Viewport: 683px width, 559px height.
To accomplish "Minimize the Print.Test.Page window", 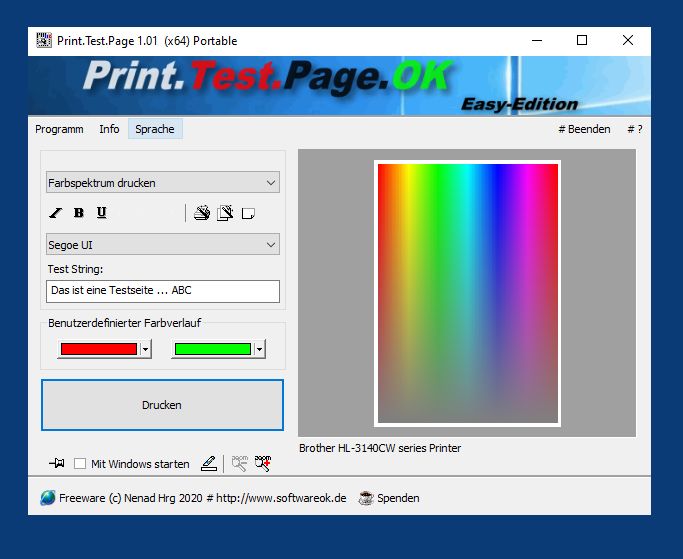I will (537, 41).
